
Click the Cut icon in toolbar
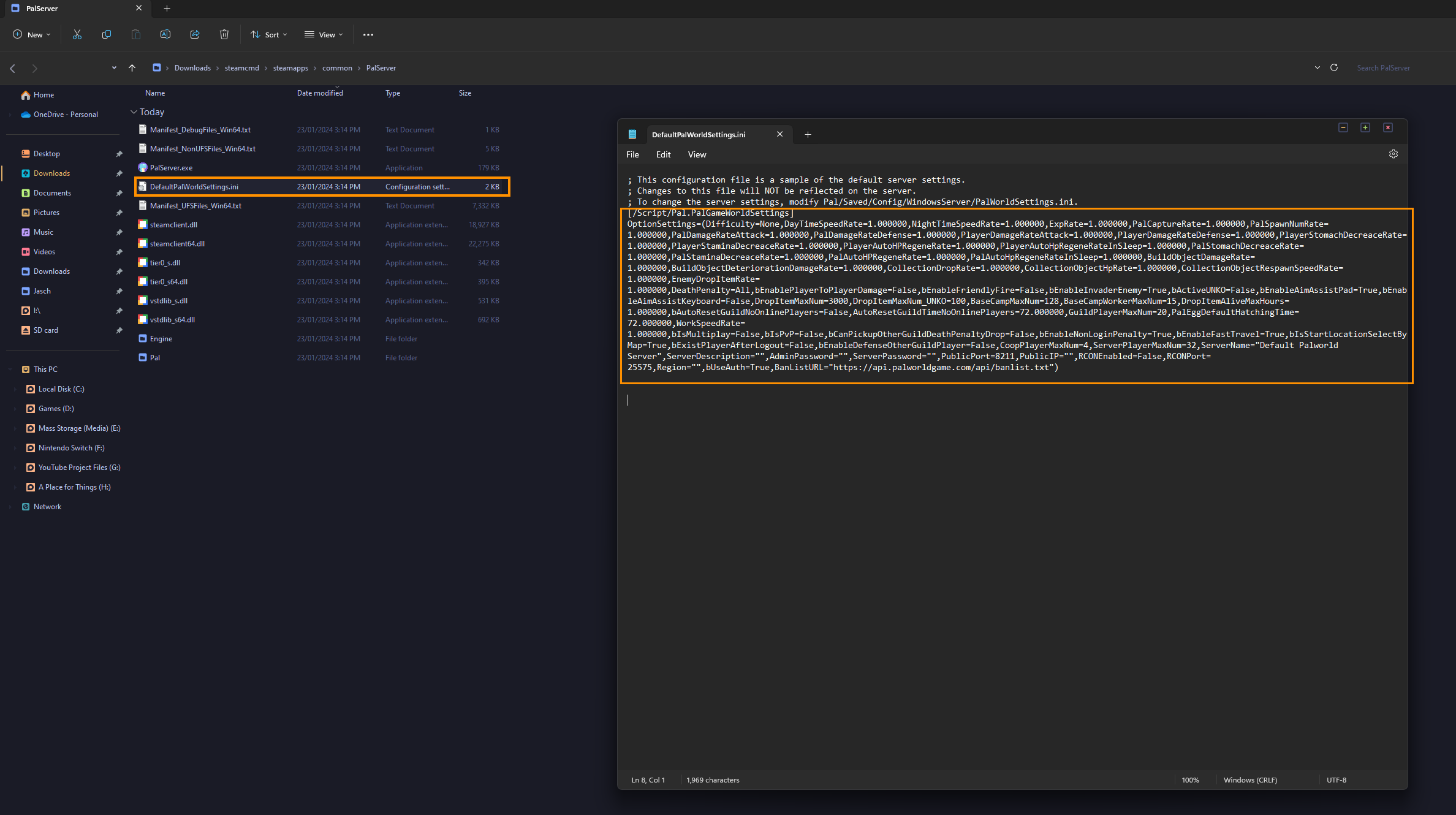pyautogui.click(x=77, y=35)
